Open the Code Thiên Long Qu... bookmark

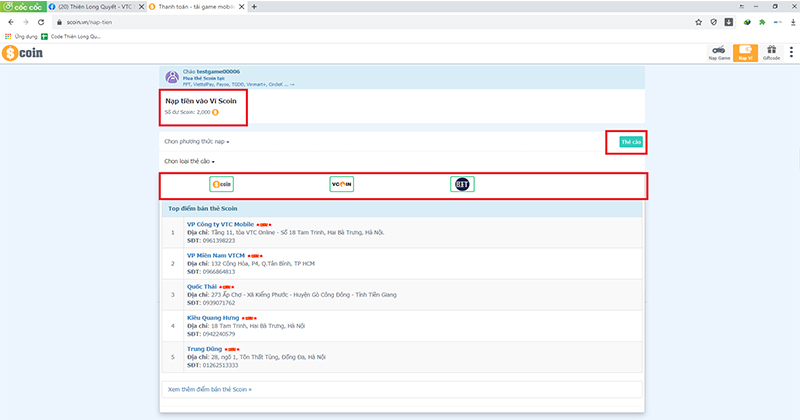pos(71,36)
